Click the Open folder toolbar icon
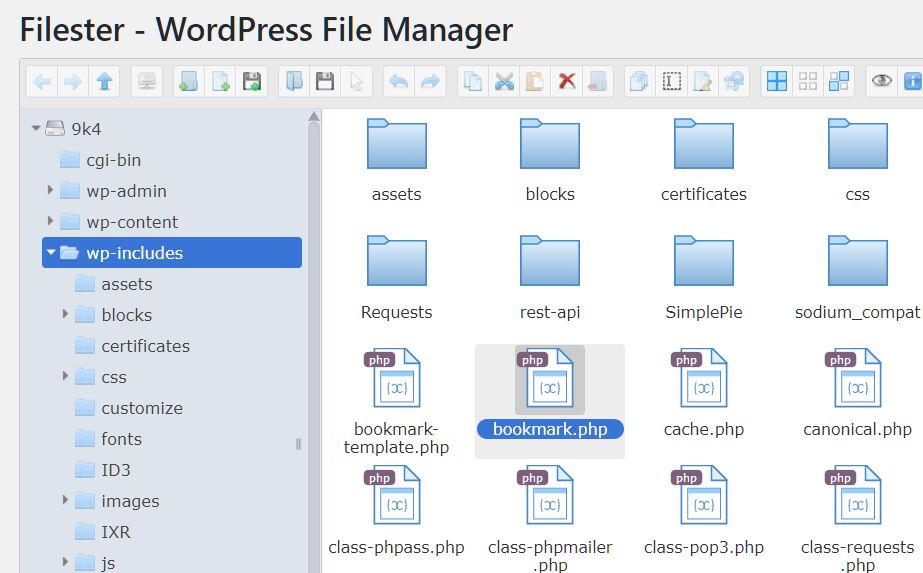923x573 pixels. [x=294, y=81]
